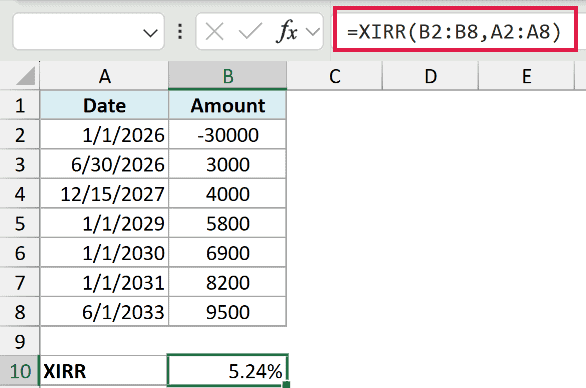Select the 6900 amount cell
Screen dimensions: 586x388
(x=228, y=253)
